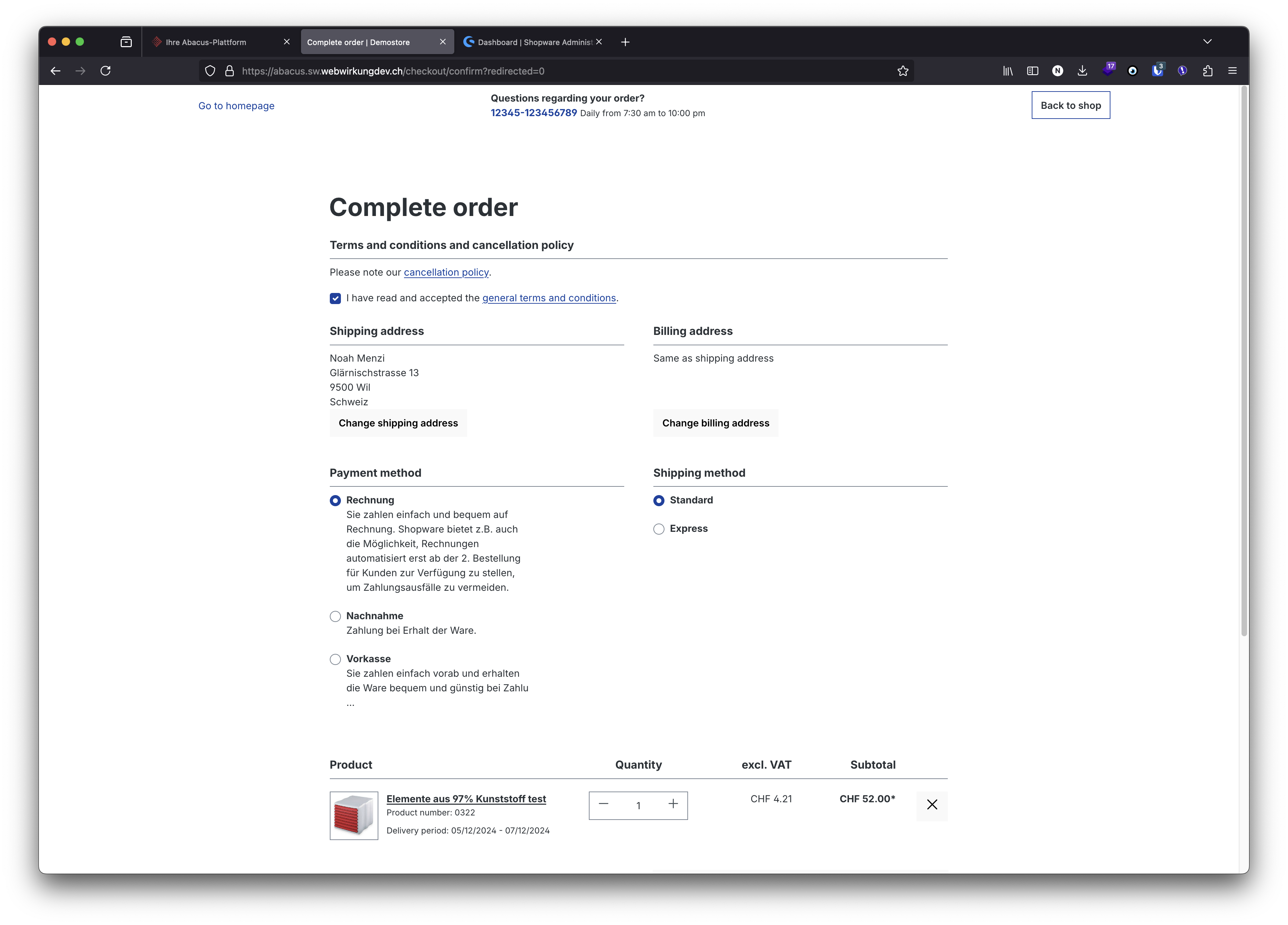1288x925 pixels.
Task: Select Nachnahme payment method
Action: [335, 617]
